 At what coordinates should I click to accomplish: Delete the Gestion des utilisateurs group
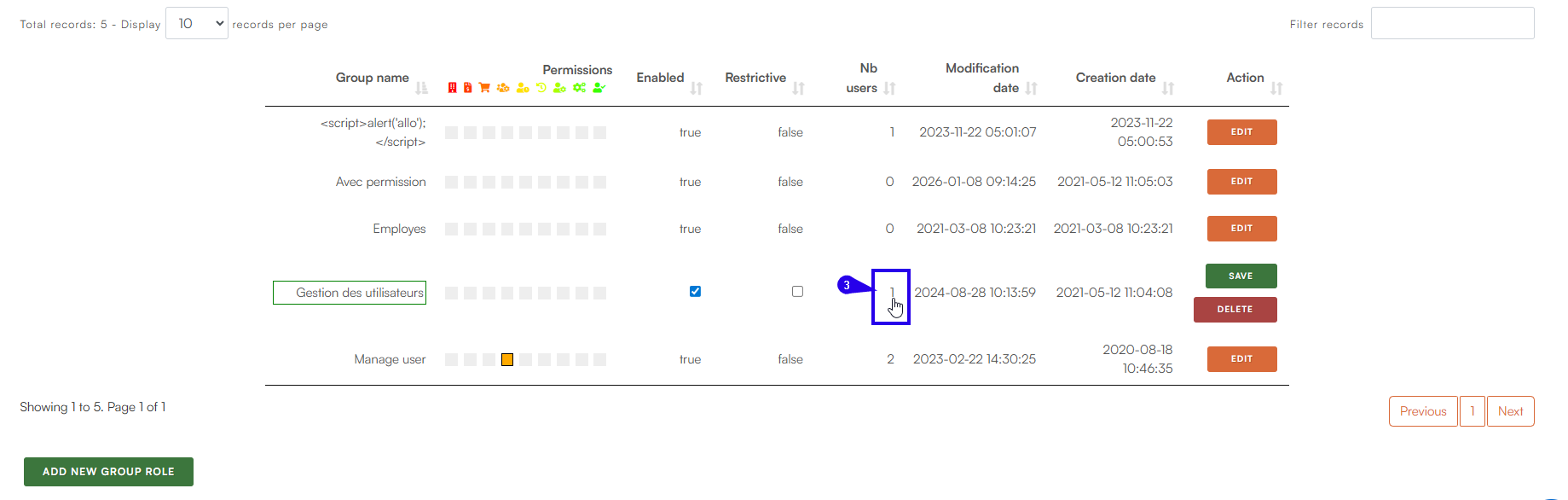[x=1235, y=310]
